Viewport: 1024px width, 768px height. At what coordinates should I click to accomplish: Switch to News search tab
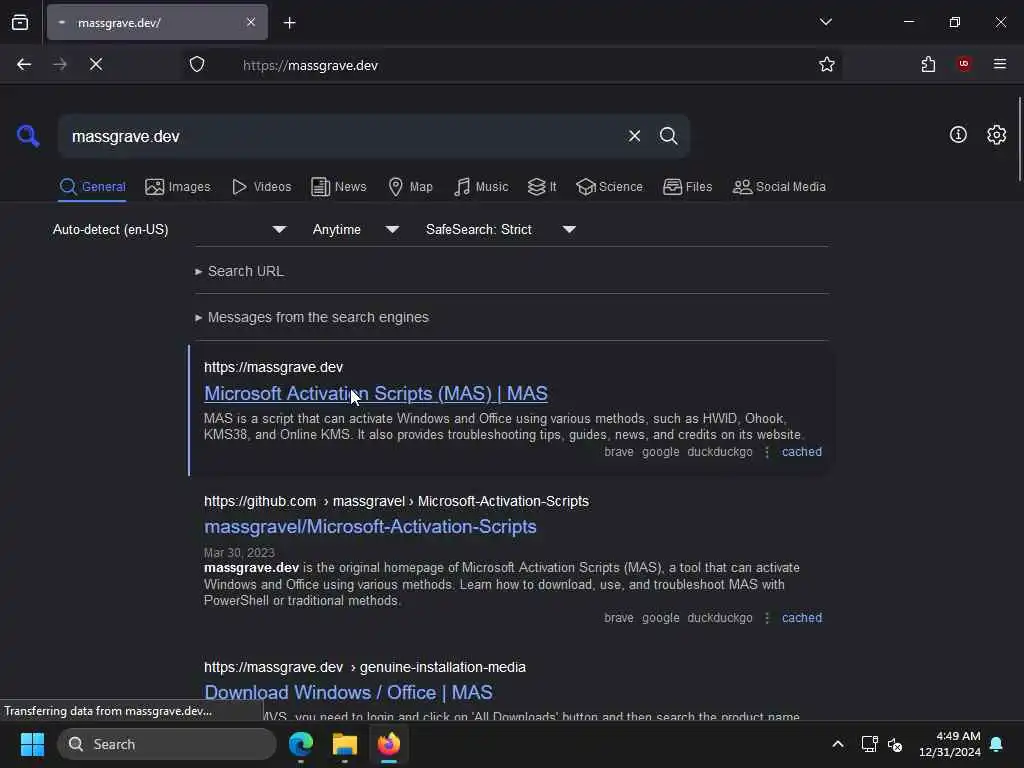[x=338, y=187]
